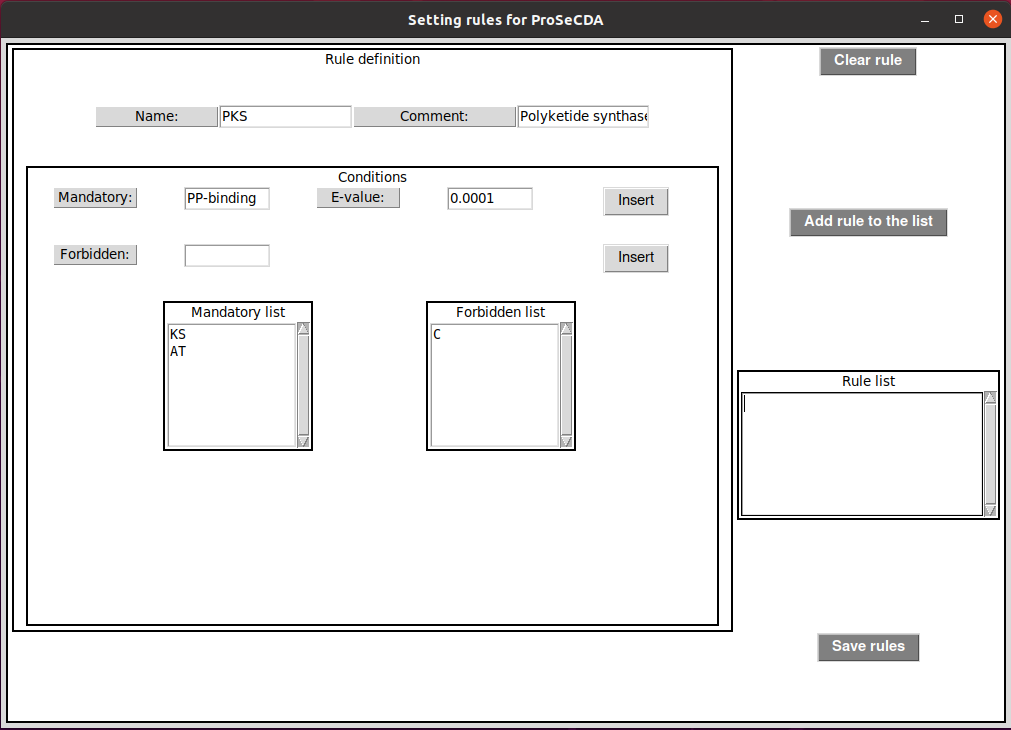Focus the empty Forbidden input field
1011x730 pixels.
(x=227, y=255)
